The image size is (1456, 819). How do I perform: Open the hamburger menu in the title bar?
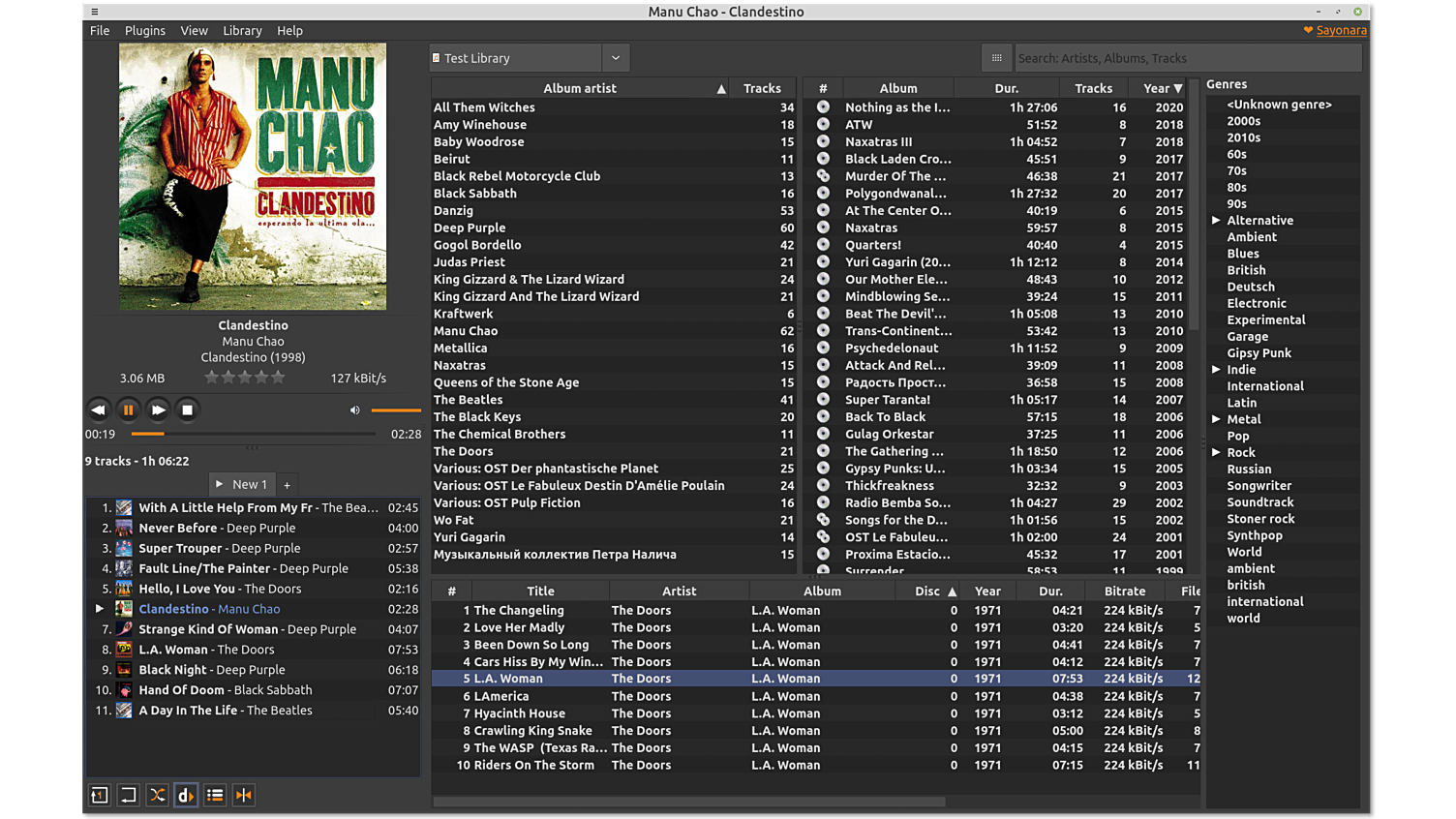tap(94, 12)
